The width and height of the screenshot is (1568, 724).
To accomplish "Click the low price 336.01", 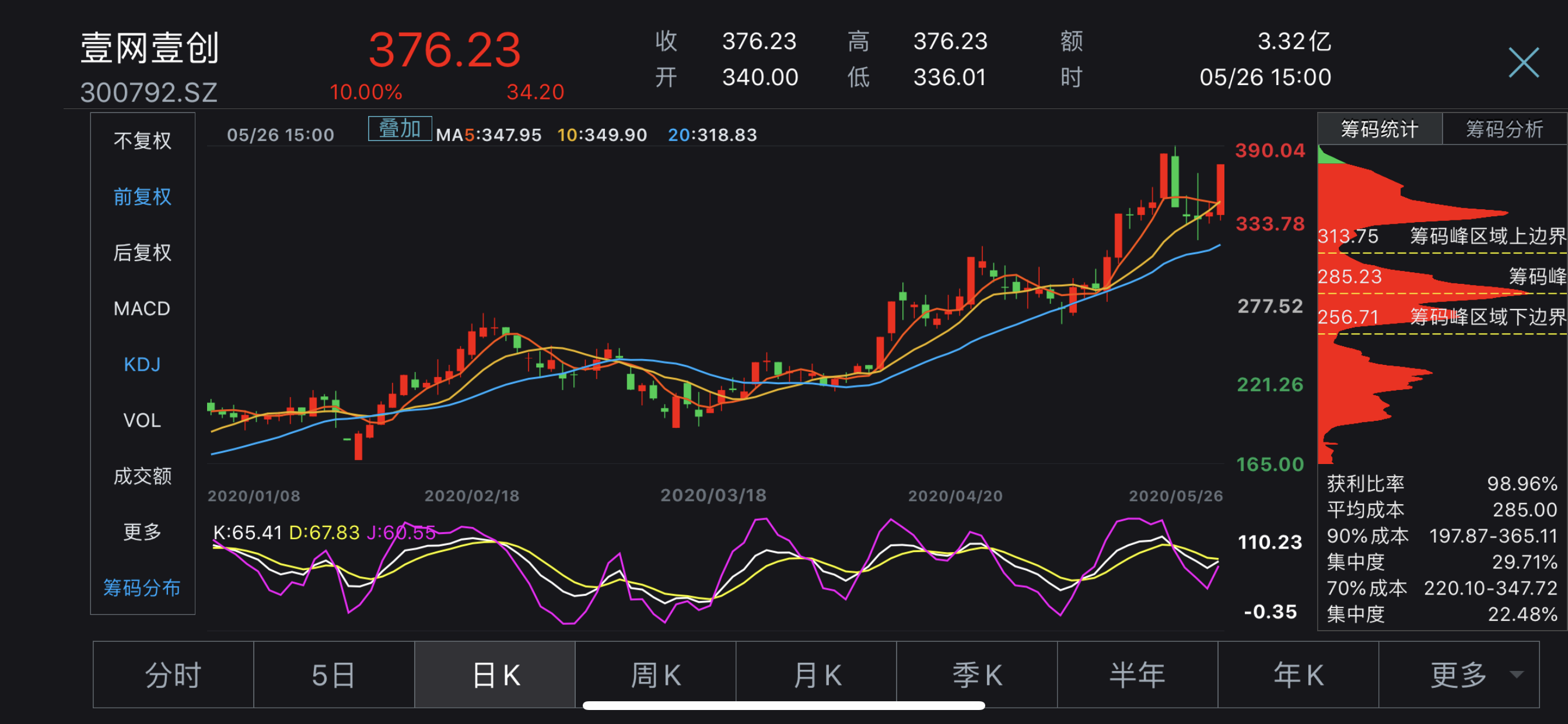I will [950, 78].
